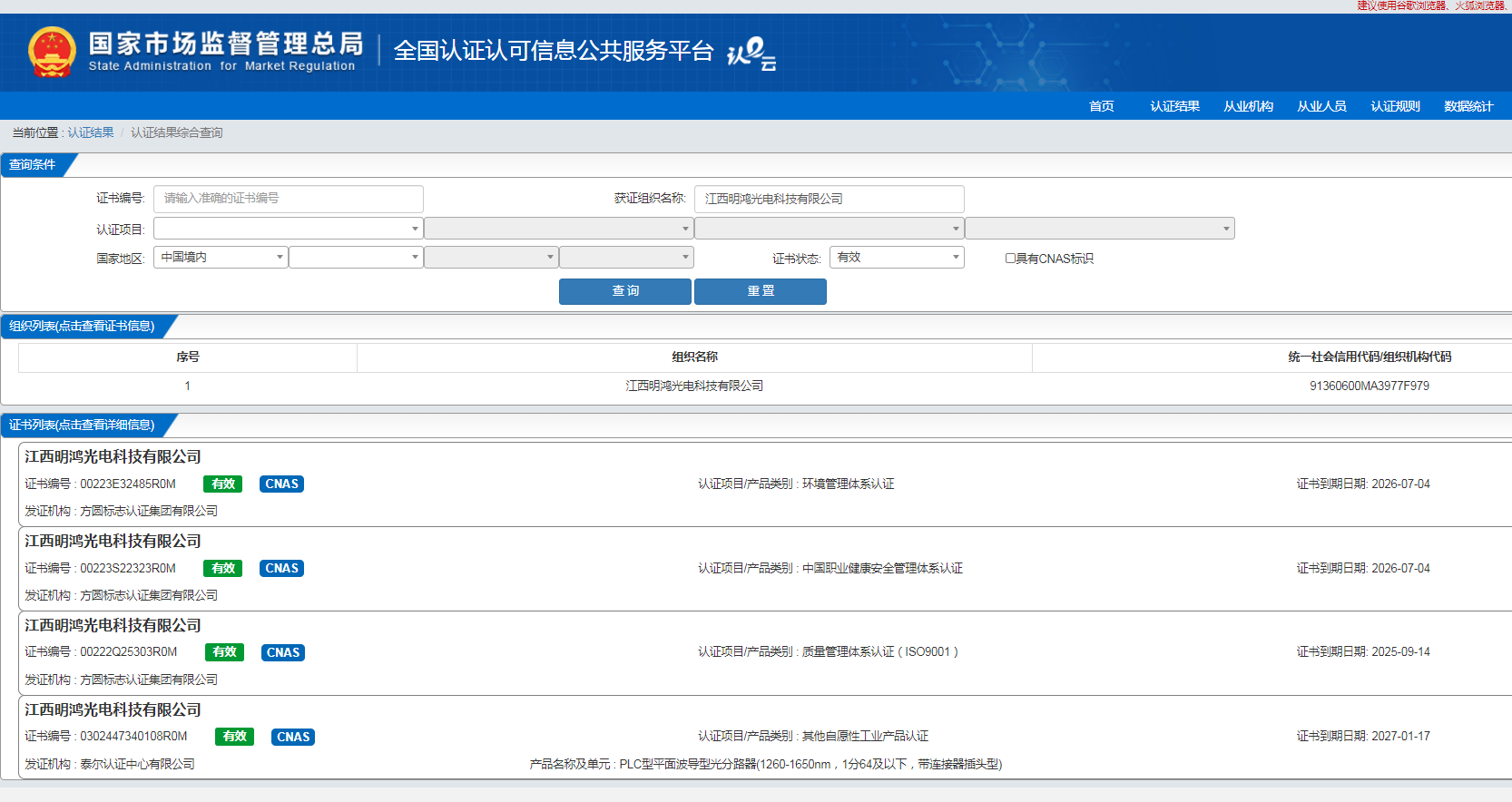Click the 查询 search button
This screenshot has height=802, width=1512.
coord(625,291)
